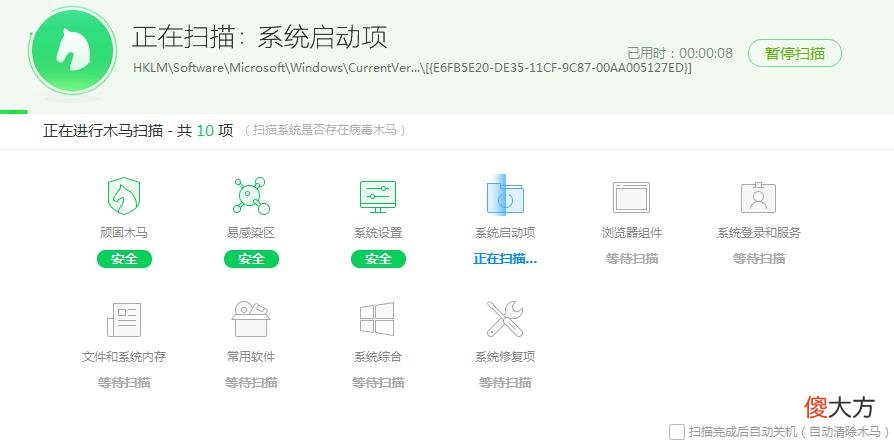Click the 正在扫描：系统启动项 heading
Viewport: 894px width, 445px height.
[260, 37]
